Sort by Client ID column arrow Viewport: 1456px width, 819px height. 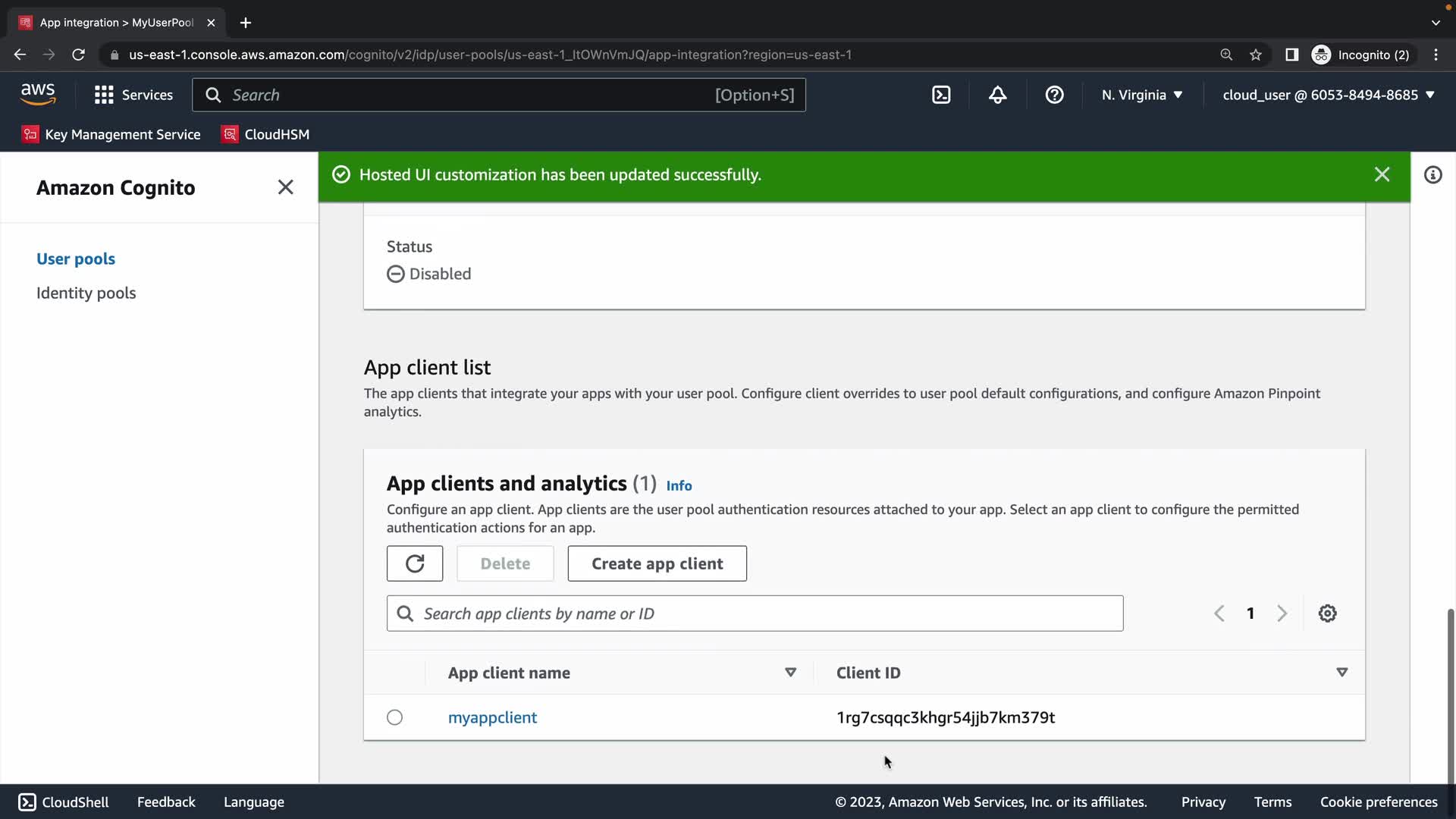coord(1341,673)
